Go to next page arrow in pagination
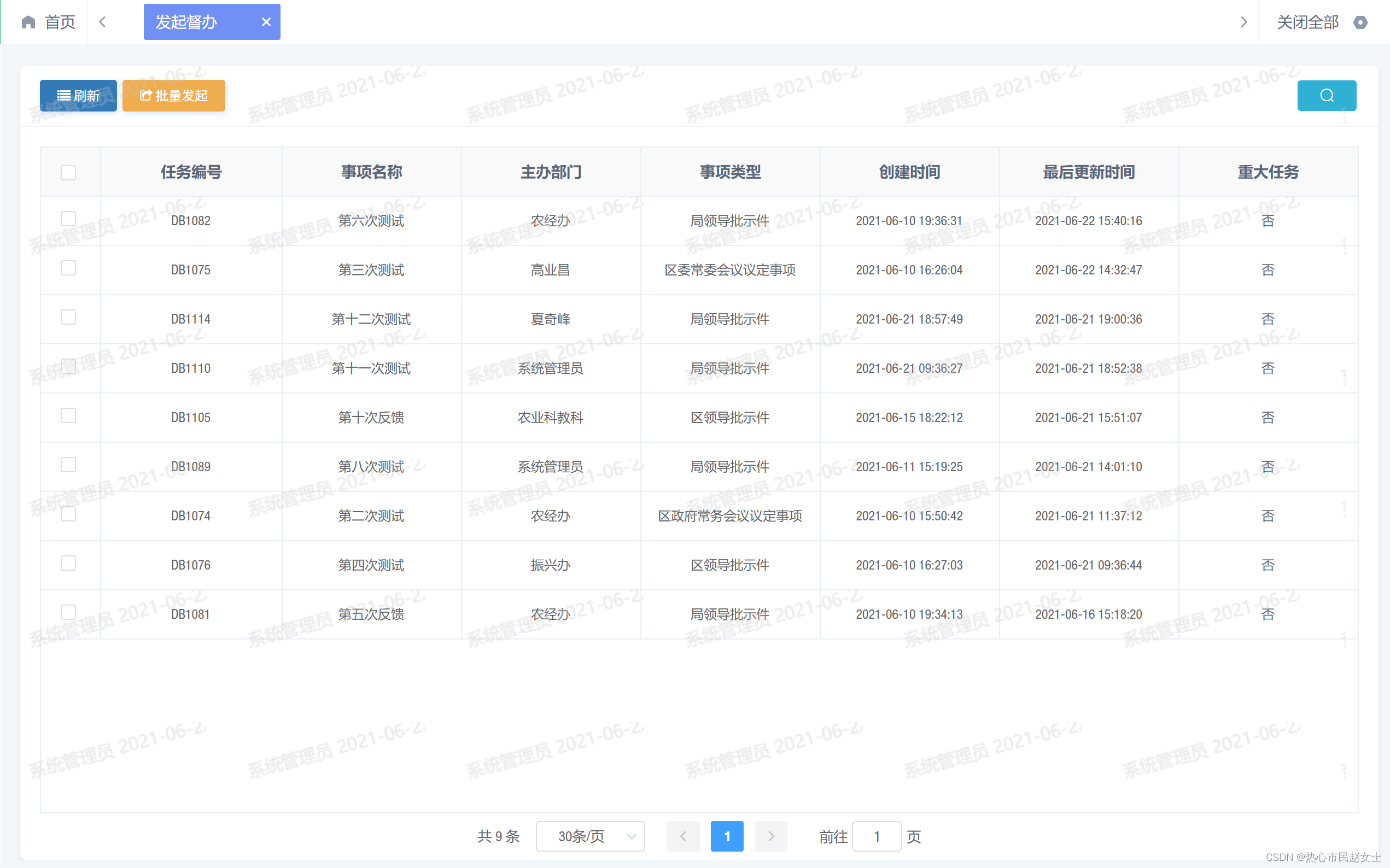The width and height of the screenshot is (1390, 868). coord(770,836)
